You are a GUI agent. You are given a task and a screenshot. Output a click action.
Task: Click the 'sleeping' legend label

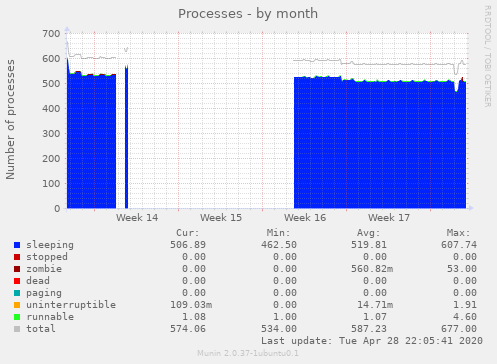point(50,245)
